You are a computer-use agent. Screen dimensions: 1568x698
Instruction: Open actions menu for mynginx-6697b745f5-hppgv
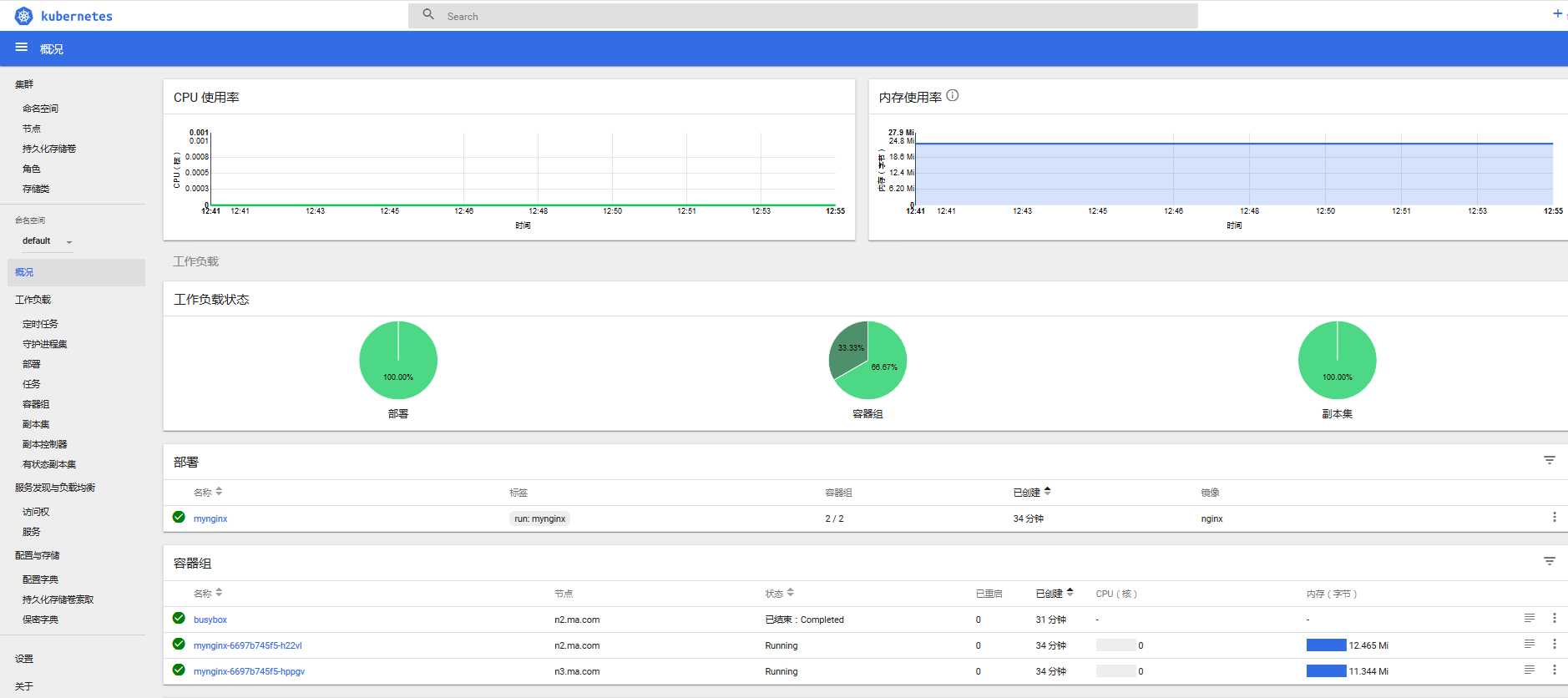click(x=1554, y=670)
